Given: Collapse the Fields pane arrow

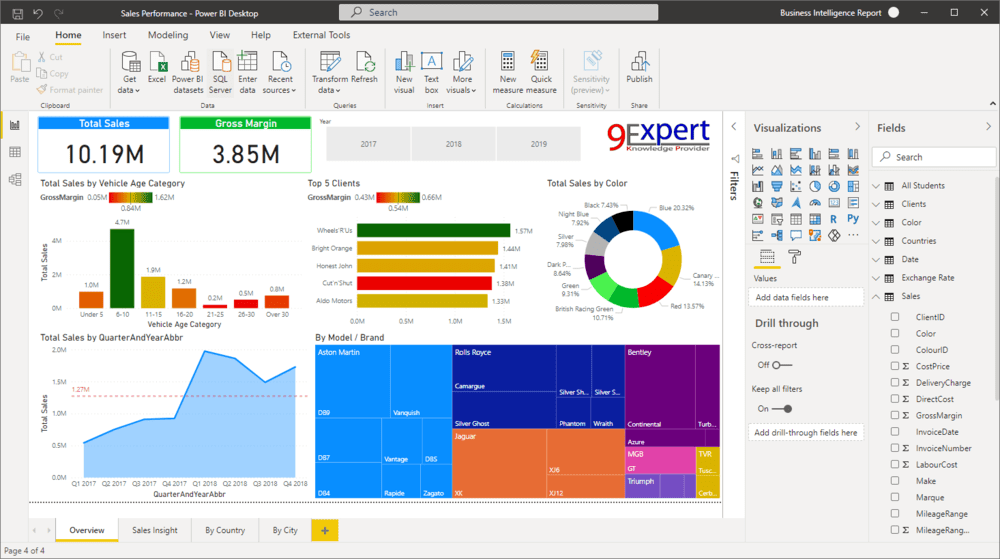Looking at the screenshot, I should click(x=988, y=127).
